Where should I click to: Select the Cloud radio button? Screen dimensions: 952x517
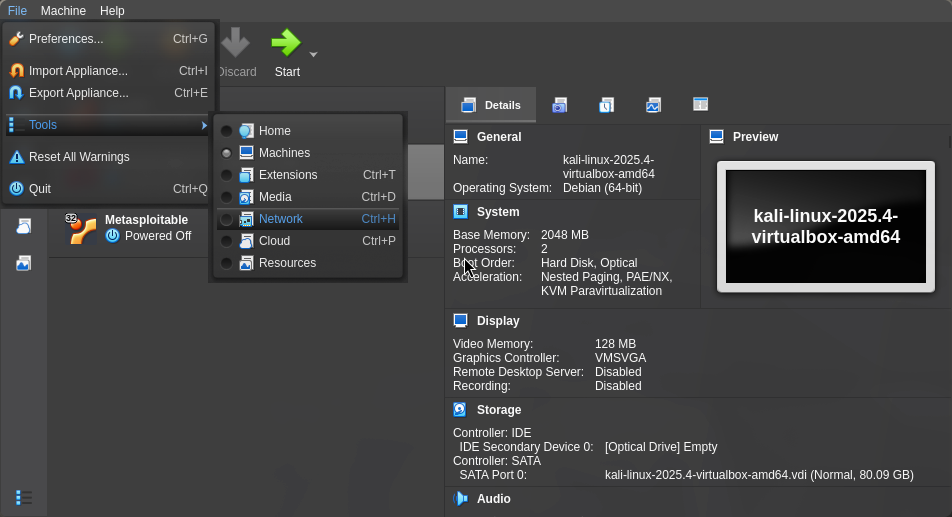tap(226, 241)
